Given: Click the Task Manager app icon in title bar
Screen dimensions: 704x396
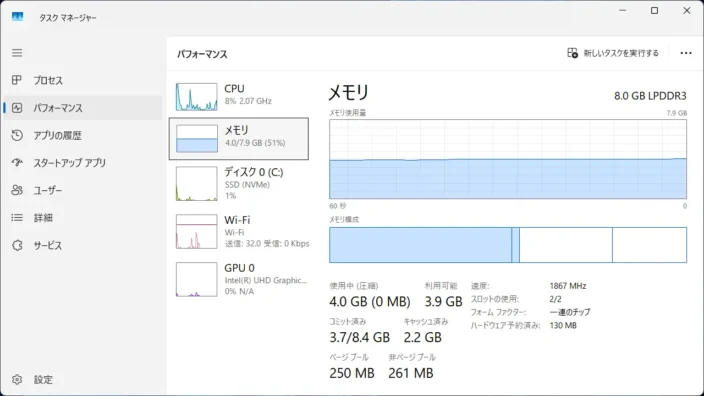Looking at the screenshot, I should tap(18, 17).
